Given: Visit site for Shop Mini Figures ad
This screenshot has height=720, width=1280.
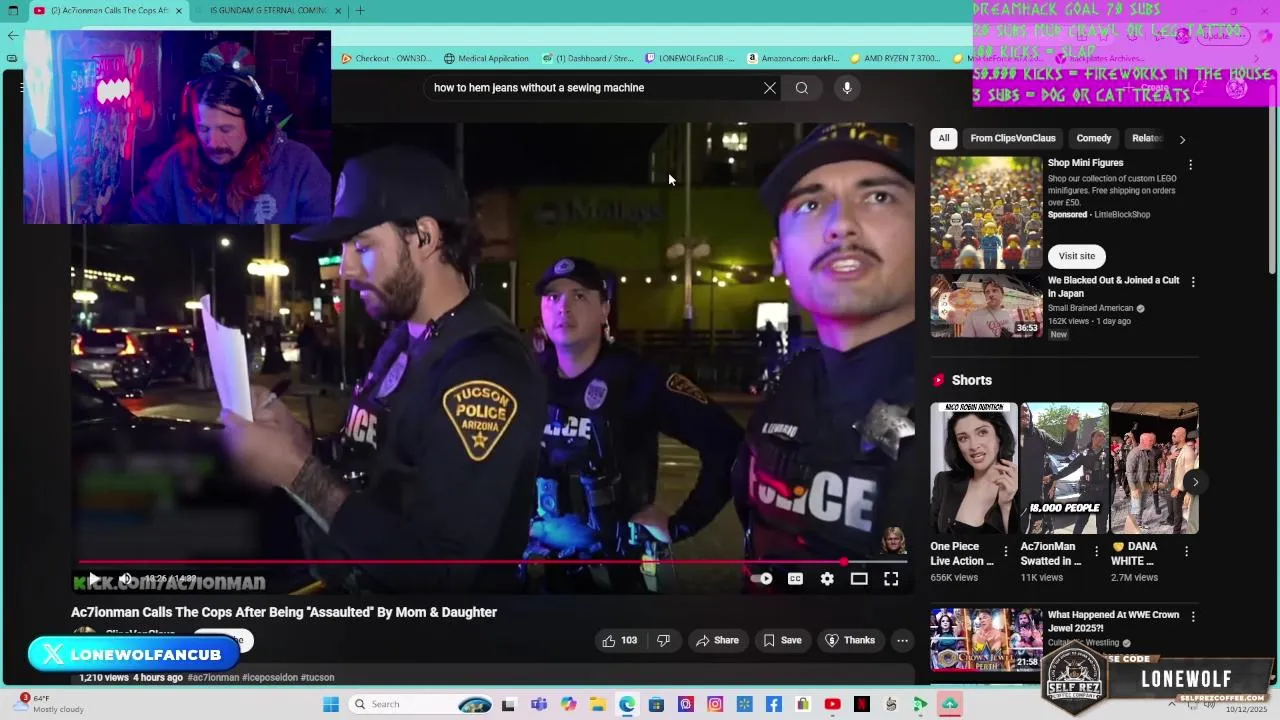Looking at the screenshot, I should point(1077,256).
